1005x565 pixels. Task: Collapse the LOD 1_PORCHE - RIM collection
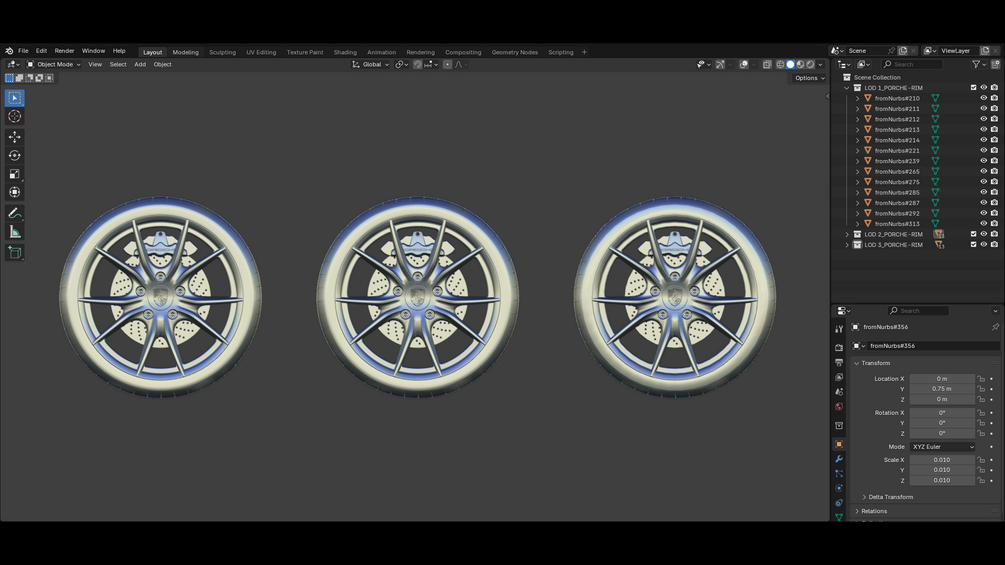tap(847, 88)
